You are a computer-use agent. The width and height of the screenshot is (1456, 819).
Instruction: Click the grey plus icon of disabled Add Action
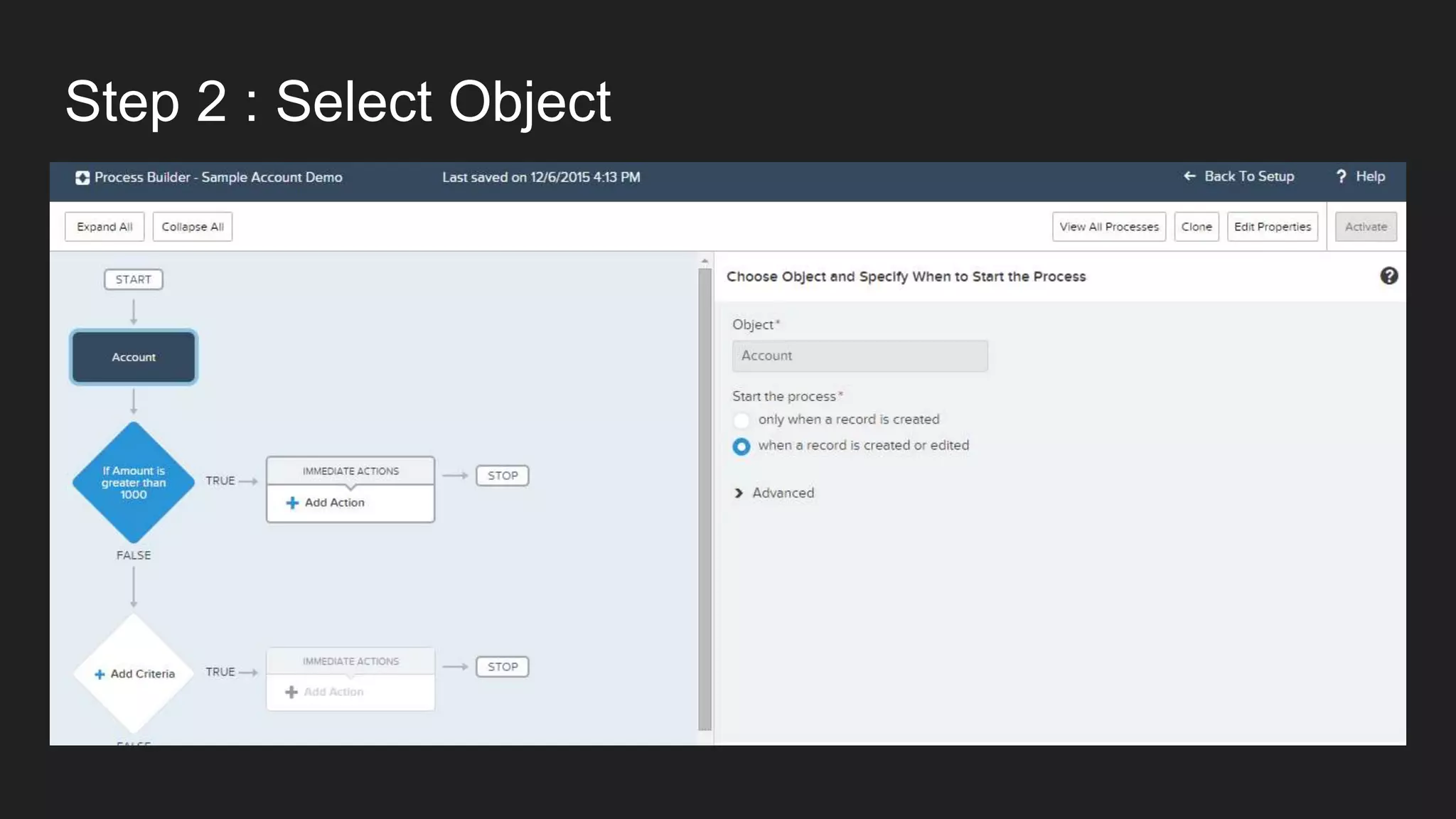tap(291, 692)
